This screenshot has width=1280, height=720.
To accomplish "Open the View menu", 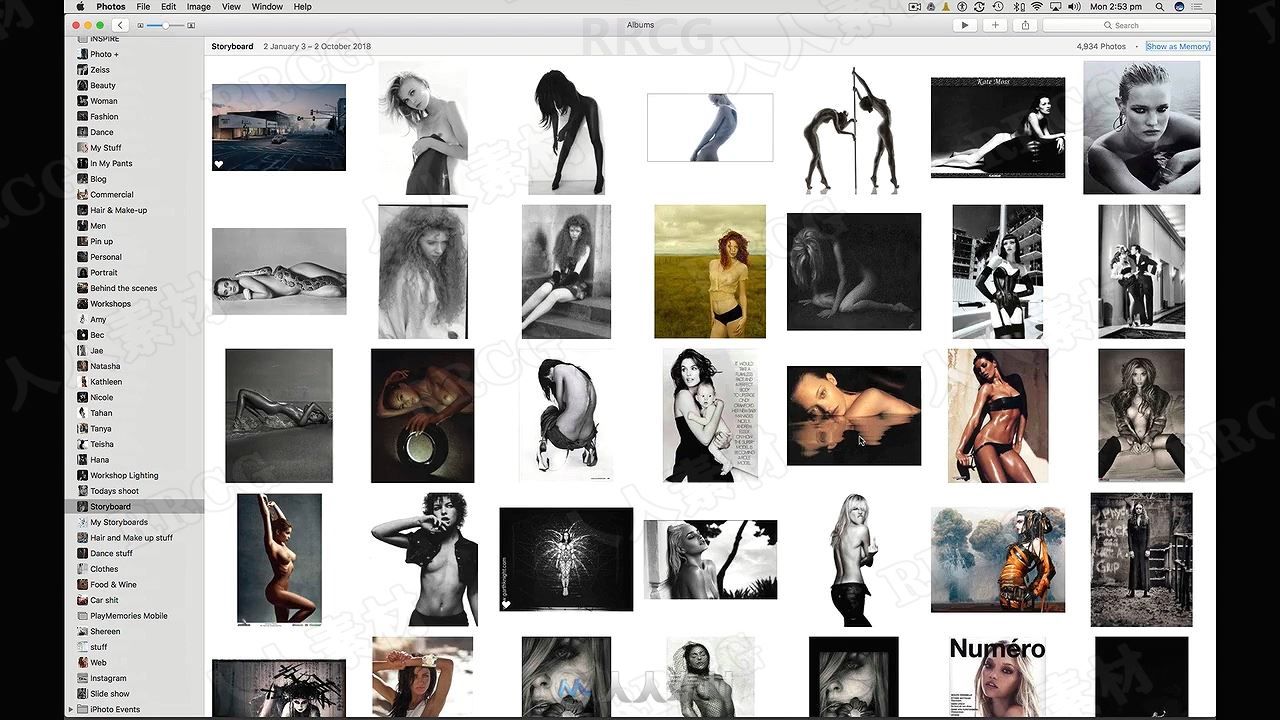I will (231, 7).
